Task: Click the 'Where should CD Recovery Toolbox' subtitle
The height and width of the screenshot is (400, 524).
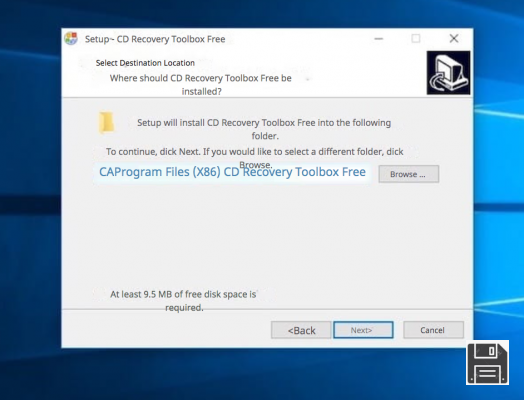Action: point(201,85)
